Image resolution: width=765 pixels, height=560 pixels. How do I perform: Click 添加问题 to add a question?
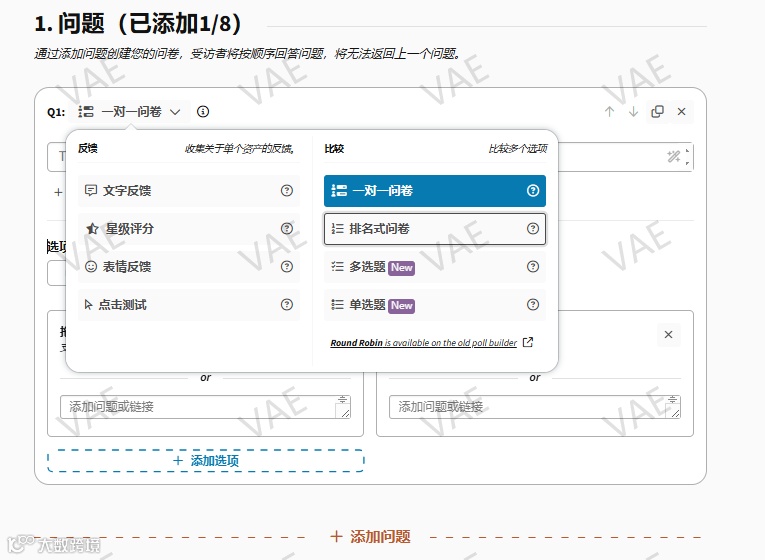pos(370,537)
